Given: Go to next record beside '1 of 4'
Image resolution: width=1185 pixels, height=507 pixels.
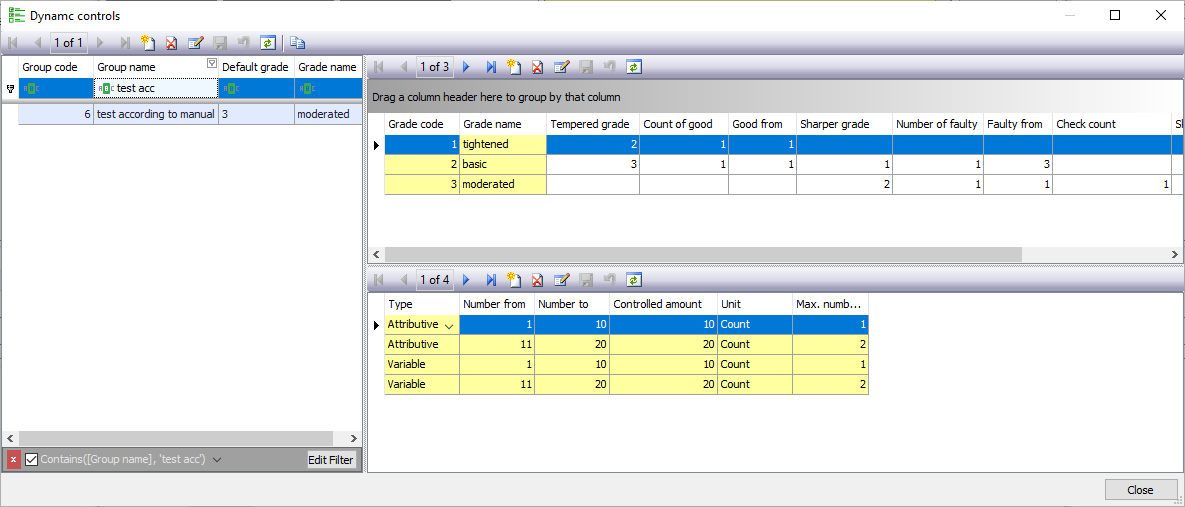Looking at the screenshot, I should (x=466, y=280).
